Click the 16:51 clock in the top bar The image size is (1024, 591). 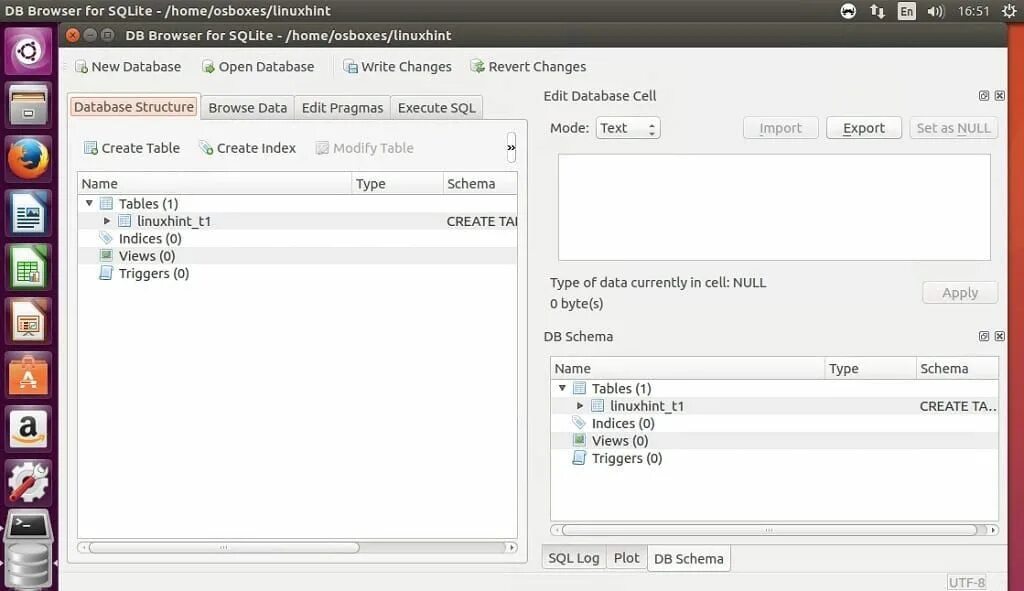[x=973, y=11]
